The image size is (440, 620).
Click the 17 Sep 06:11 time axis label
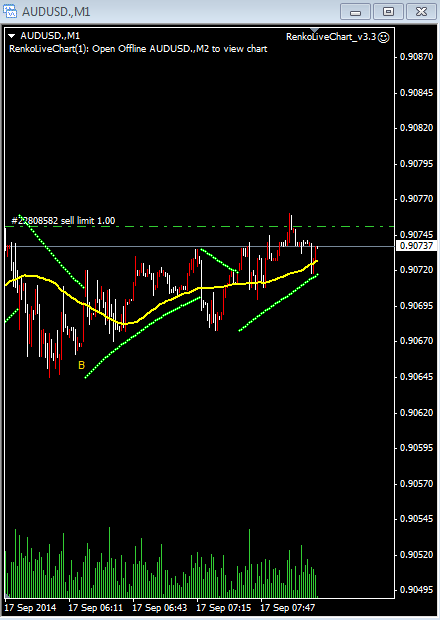click(x=96, y=608)
